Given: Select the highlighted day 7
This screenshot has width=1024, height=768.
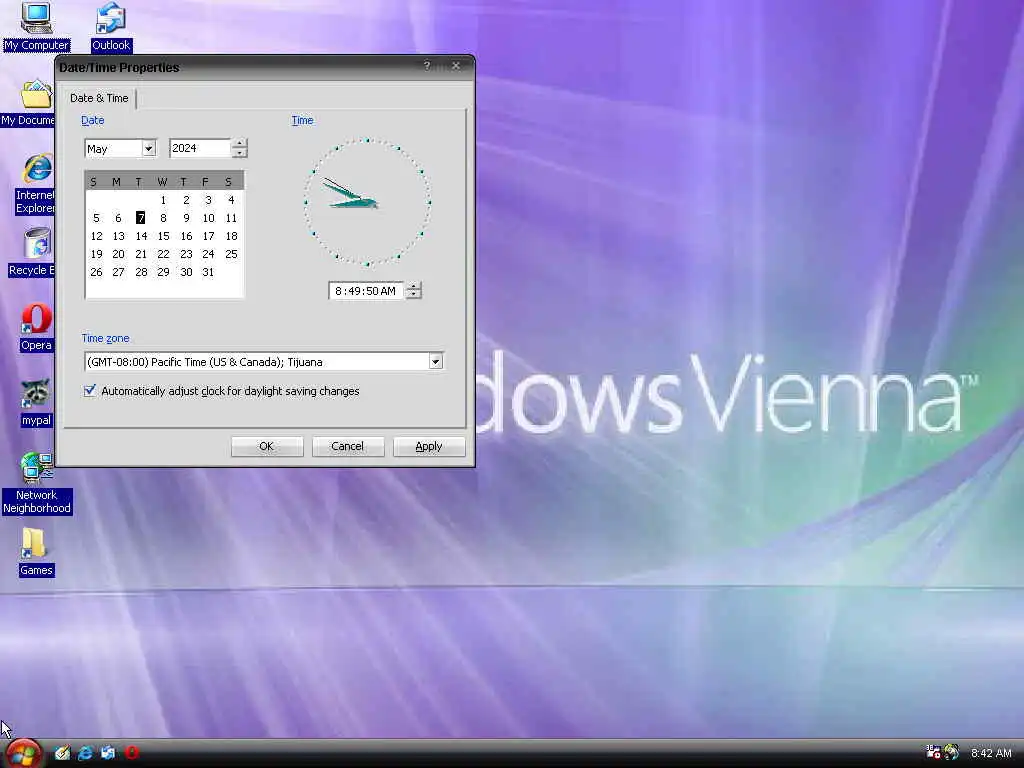Looking at the screenshot, I should point(140,217).
